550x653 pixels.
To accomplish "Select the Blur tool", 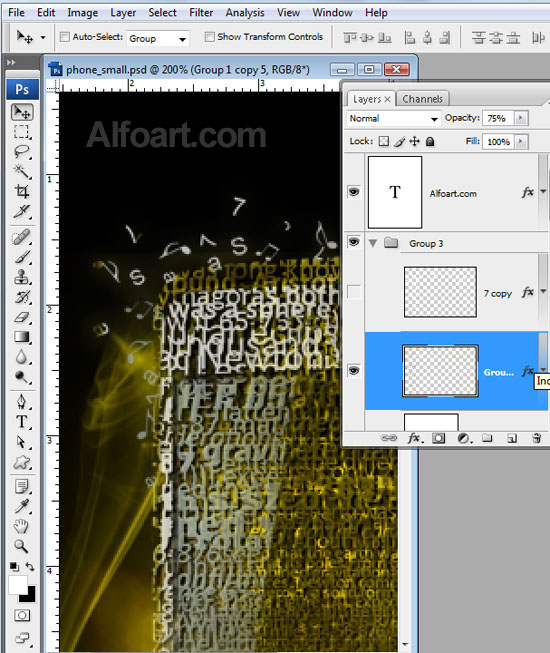I will tap(21, 357).
